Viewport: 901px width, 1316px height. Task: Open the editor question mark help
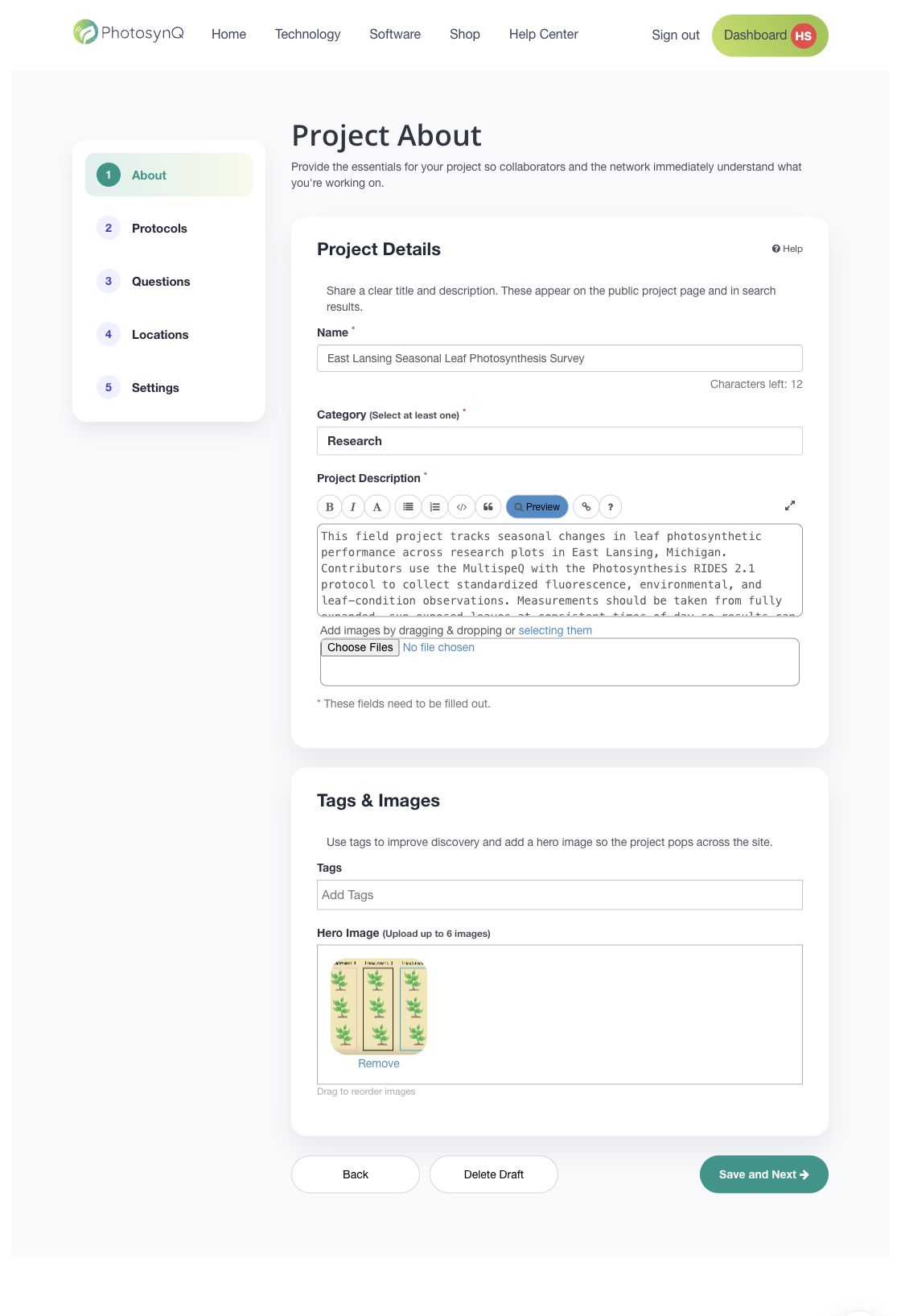coord(611,507)
